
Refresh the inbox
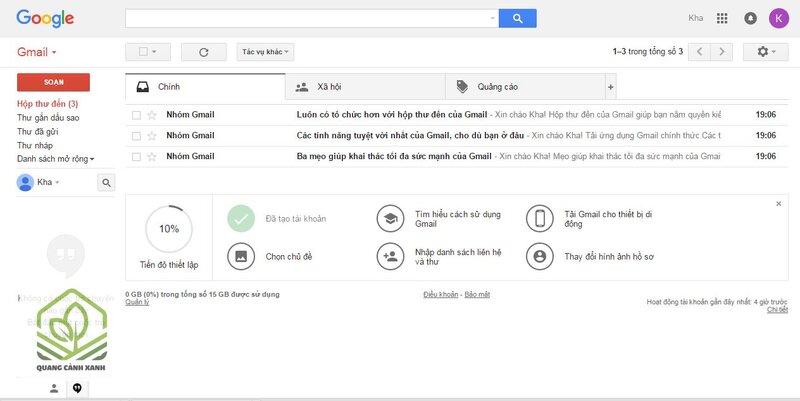pos(204,52)
